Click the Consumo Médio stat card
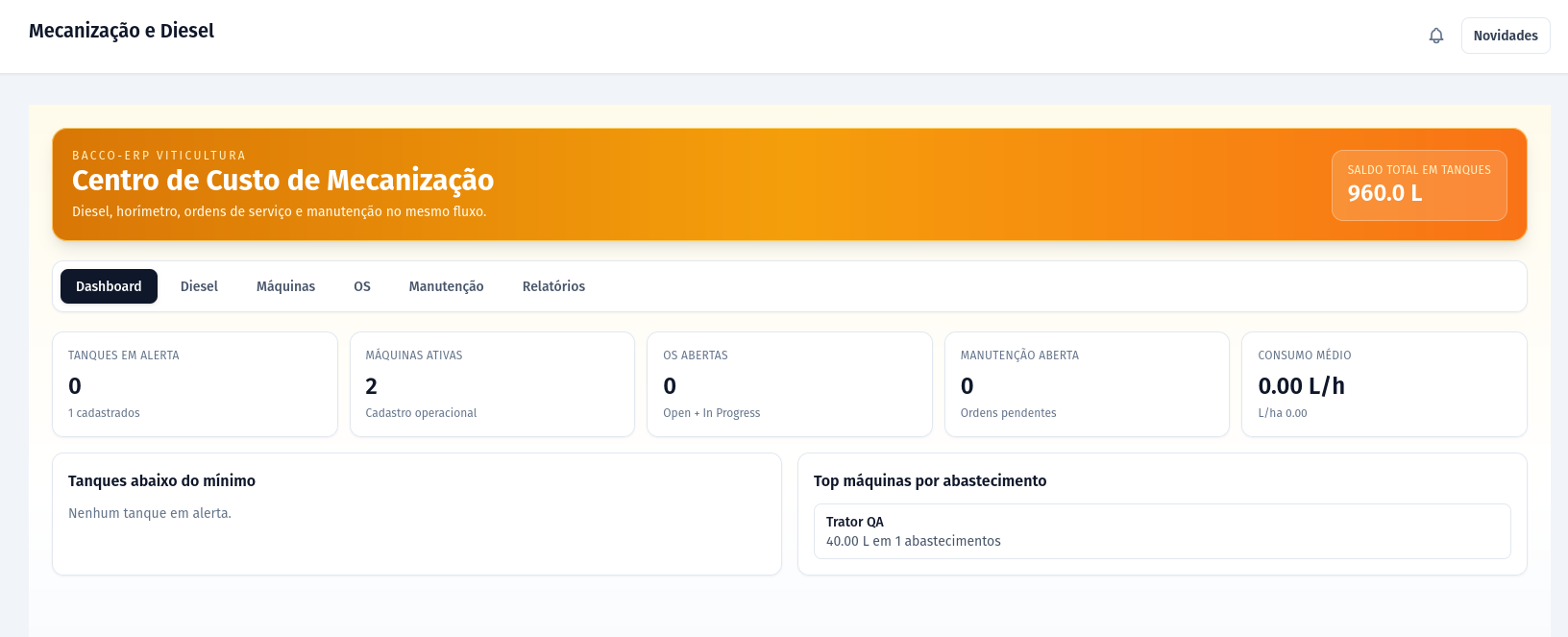Screen dimensions: 1568x637 point(1384,384)
